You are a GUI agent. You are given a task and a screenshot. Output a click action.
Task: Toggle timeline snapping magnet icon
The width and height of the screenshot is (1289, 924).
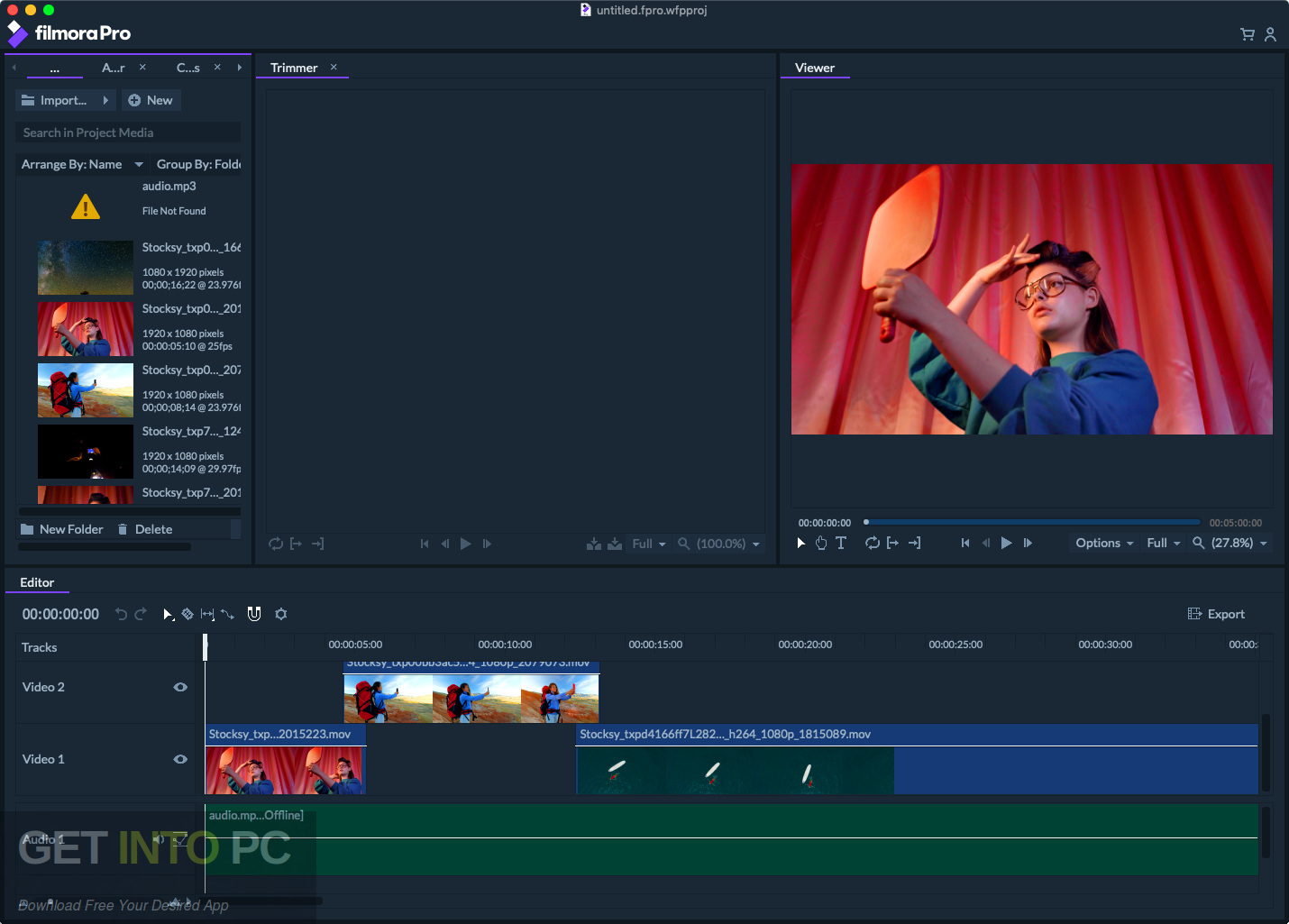point(254,614)
